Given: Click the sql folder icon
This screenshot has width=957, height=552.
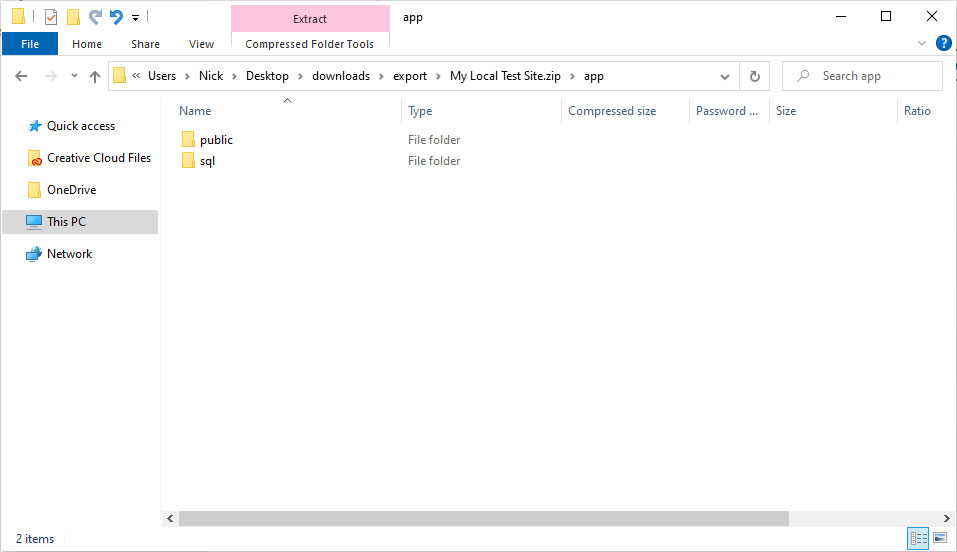Looking at the screenshot, I should point(188,161).
